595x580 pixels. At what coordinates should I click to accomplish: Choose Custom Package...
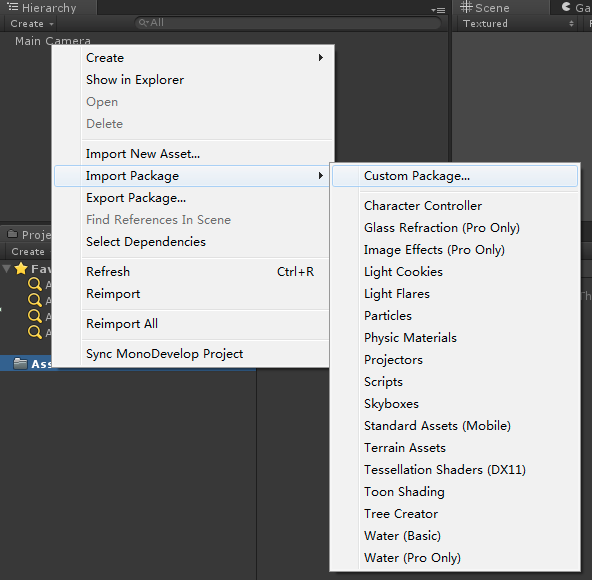(455, 176)
